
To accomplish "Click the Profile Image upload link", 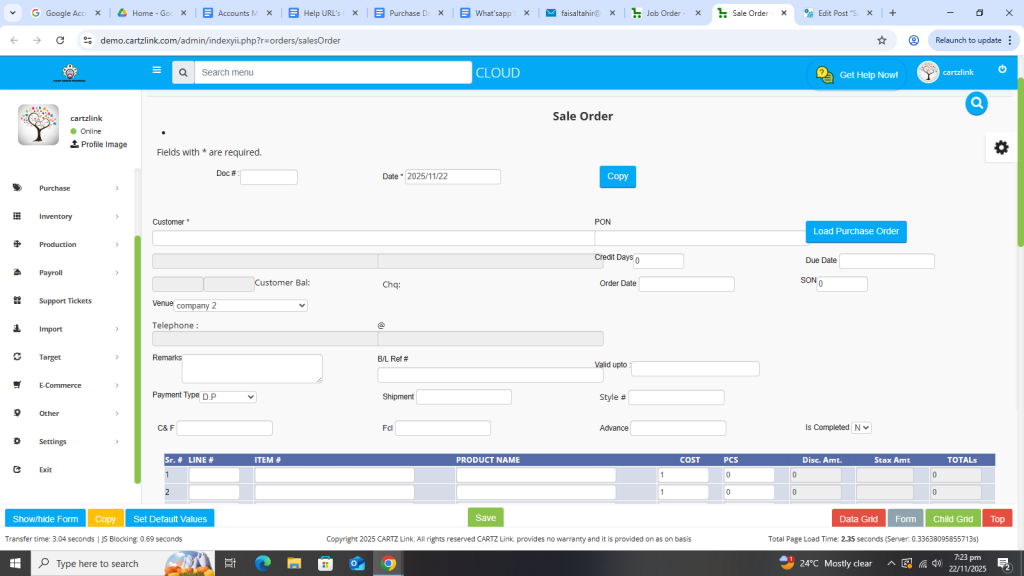I will pyautogui.click(x=99, y=145).
